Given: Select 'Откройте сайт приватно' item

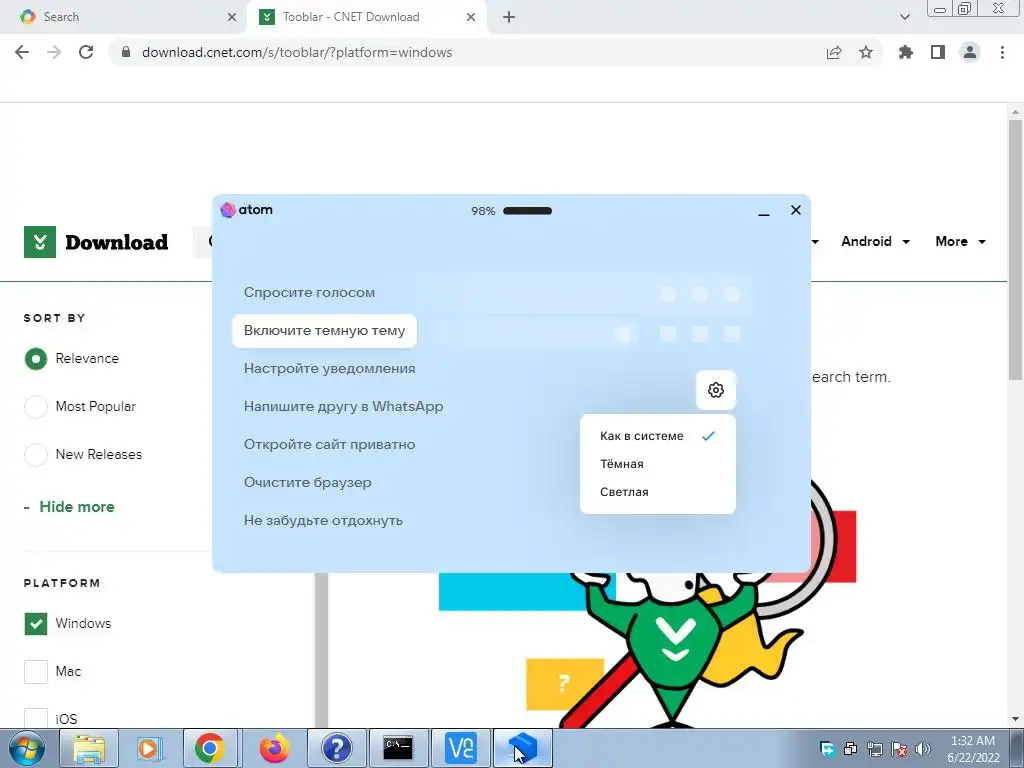Looking at the screenshot, I should pos(329,444).
